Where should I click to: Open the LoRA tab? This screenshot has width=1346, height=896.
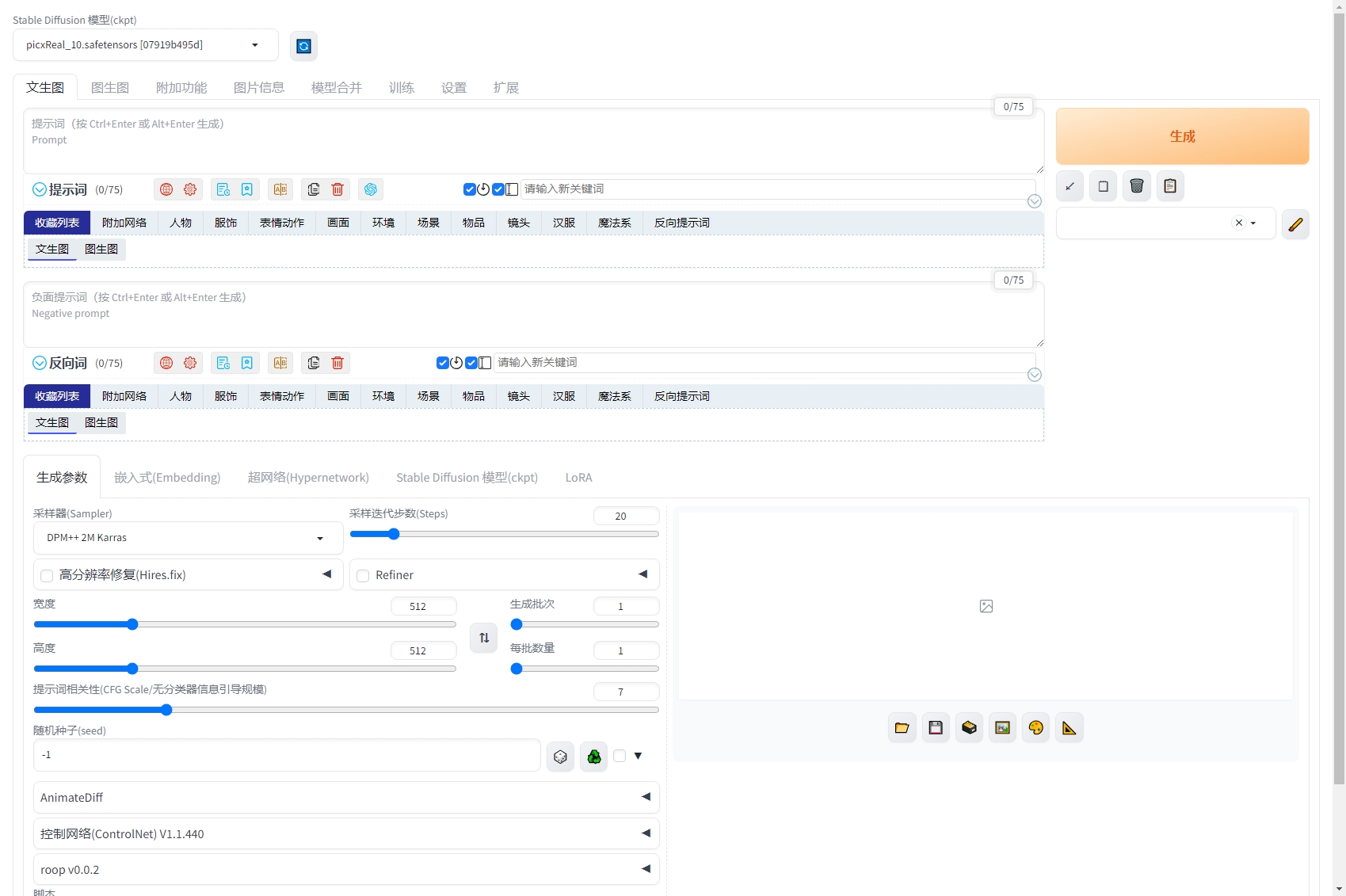(578, 478)
